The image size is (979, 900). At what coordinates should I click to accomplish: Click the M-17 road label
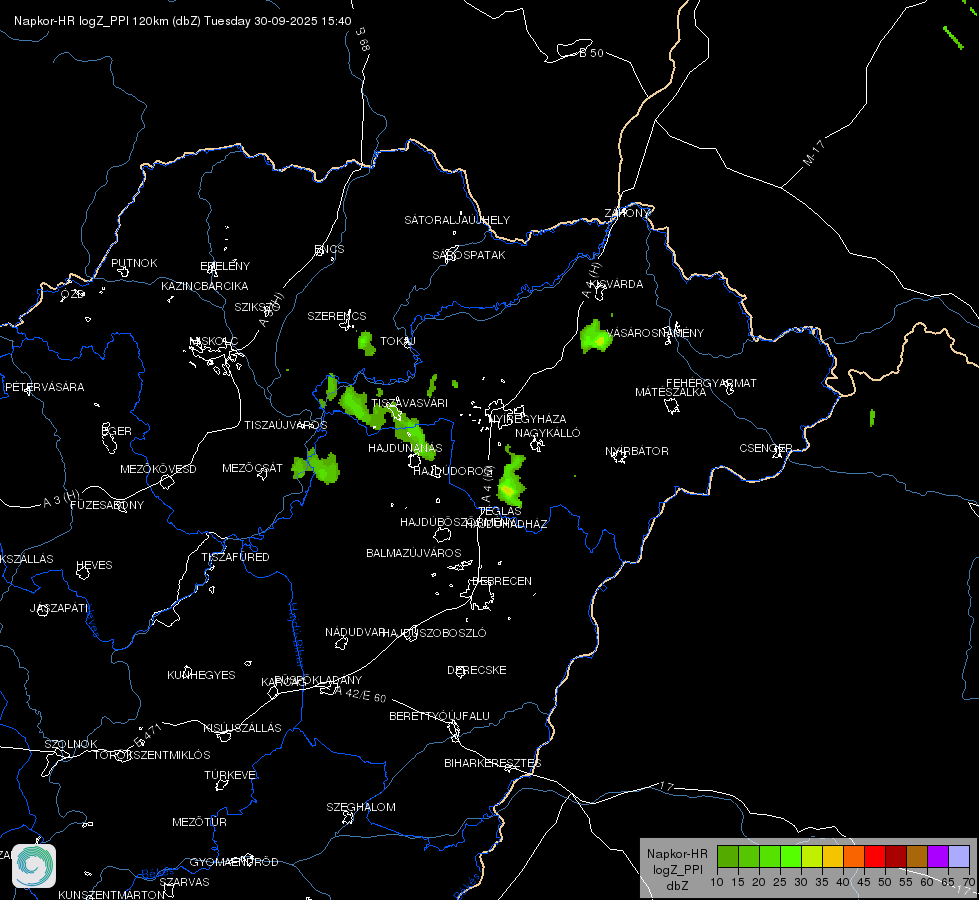[814, 153]
